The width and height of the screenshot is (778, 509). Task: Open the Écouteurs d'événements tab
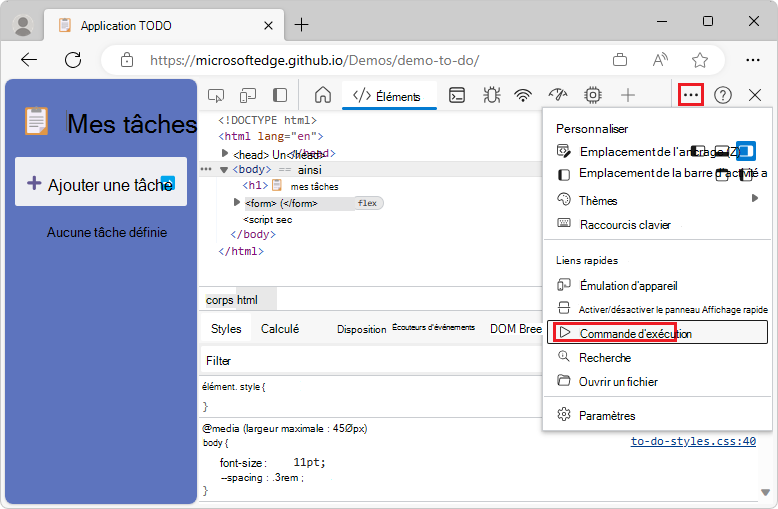433,327
